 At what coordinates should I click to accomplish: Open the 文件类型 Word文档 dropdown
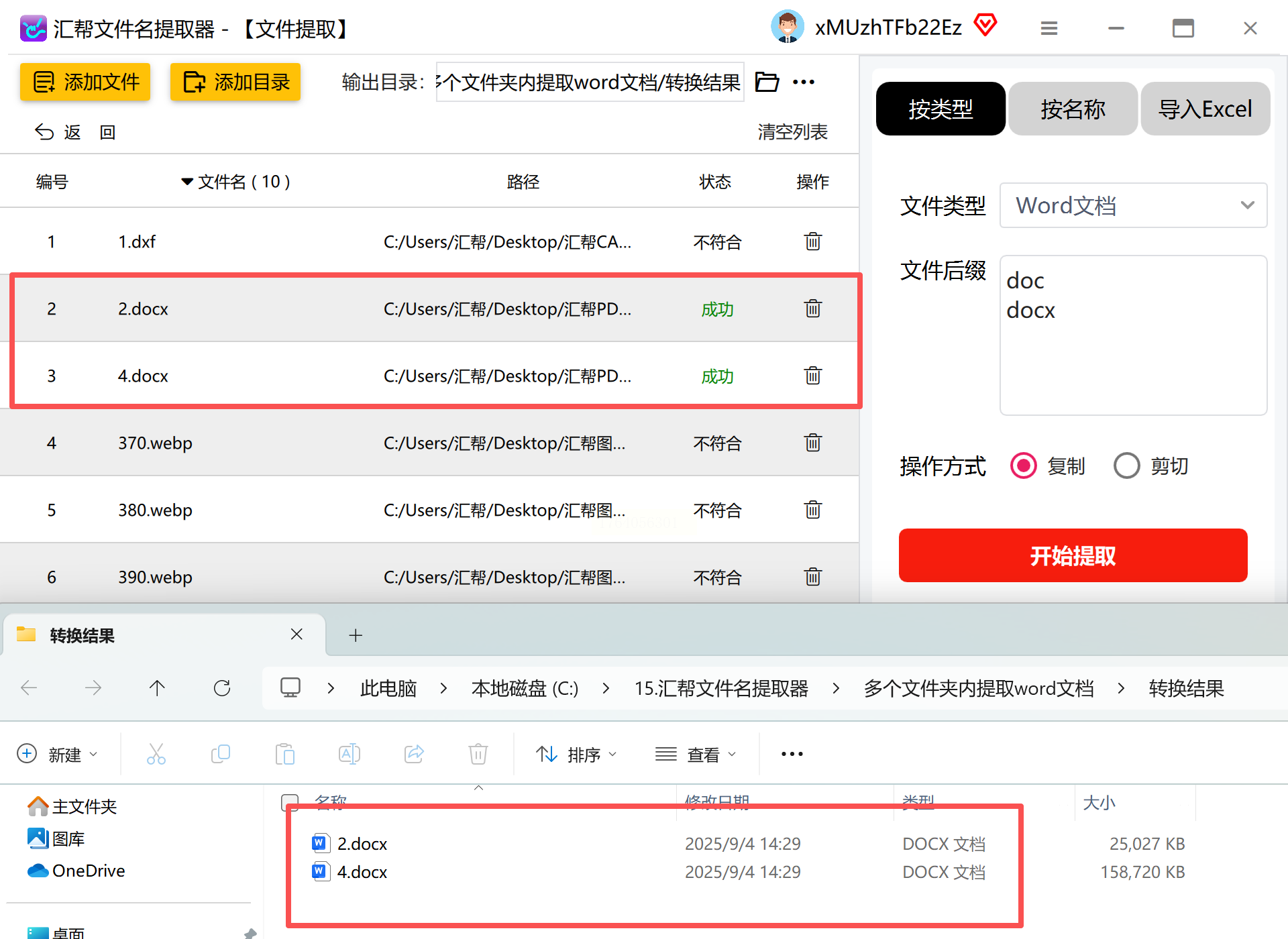pos(1132,205)
